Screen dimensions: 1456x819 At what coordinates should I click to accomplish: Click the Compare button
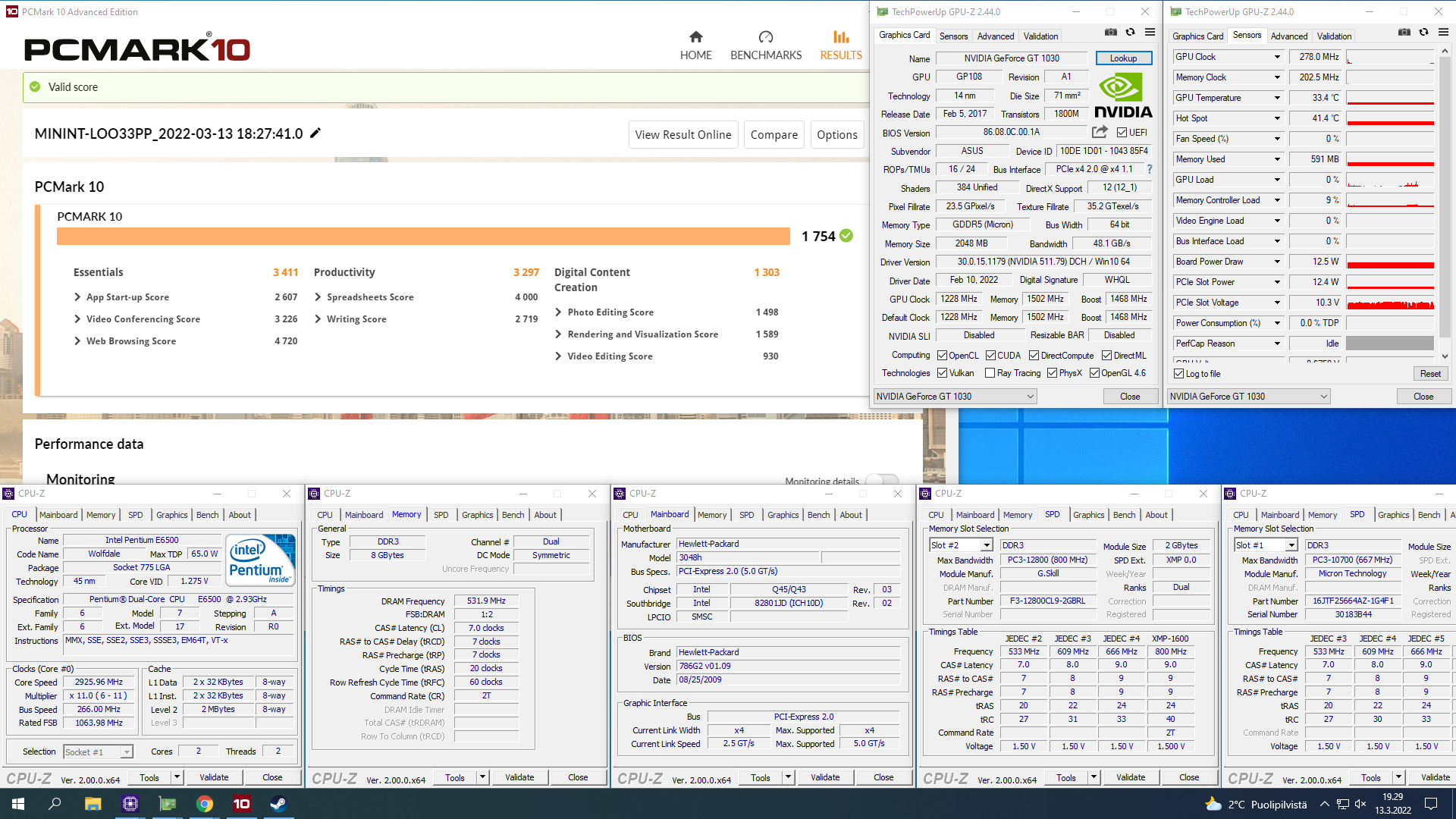point(773,134)
